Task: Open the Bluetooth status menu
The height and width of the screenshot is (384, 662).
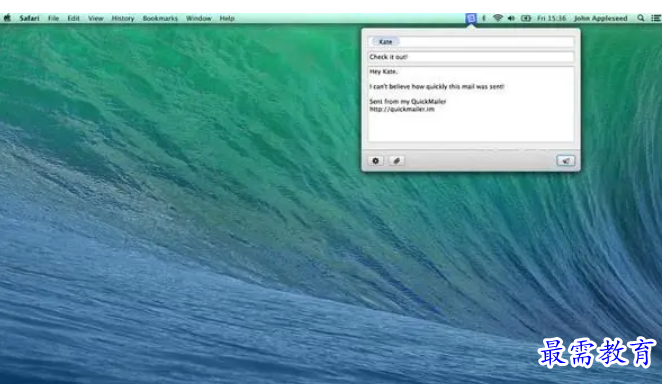Action: pyautogui.click(x=484, y=18)
